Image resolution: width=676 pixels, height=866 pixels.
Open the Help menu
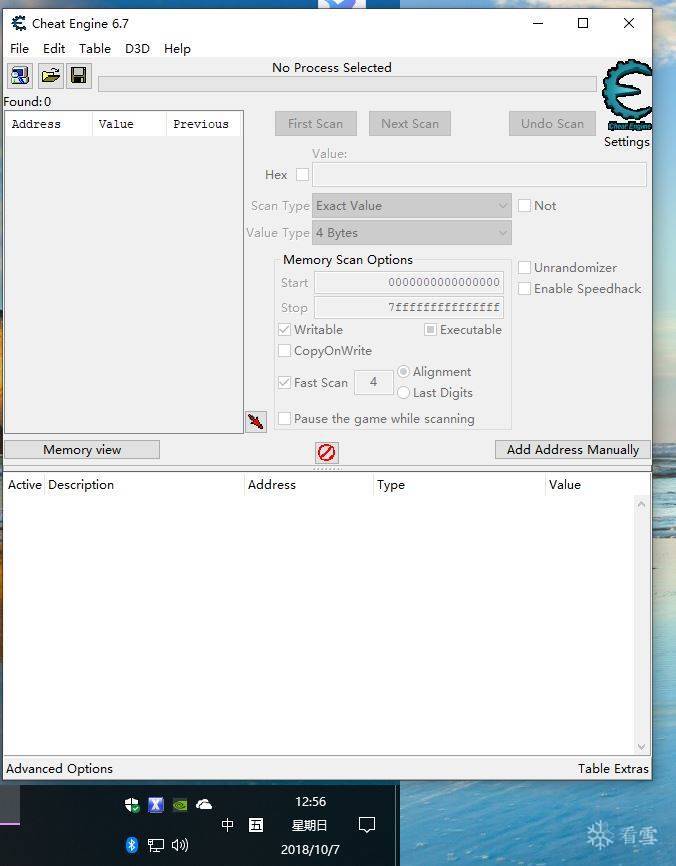tap(177, 49)
